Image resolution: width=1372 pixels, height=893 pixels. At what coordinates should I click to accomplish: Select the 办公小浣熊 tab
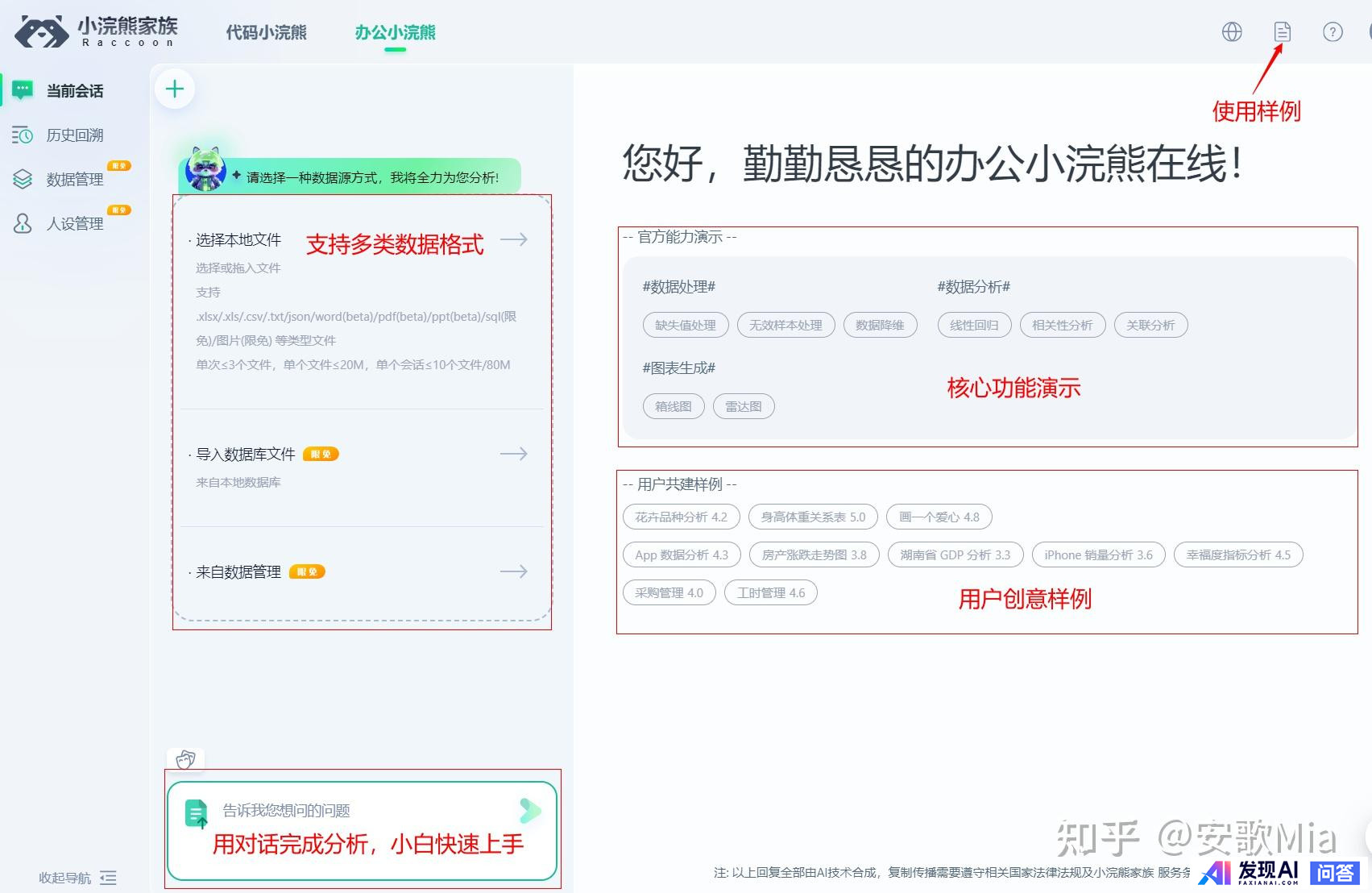395,32
